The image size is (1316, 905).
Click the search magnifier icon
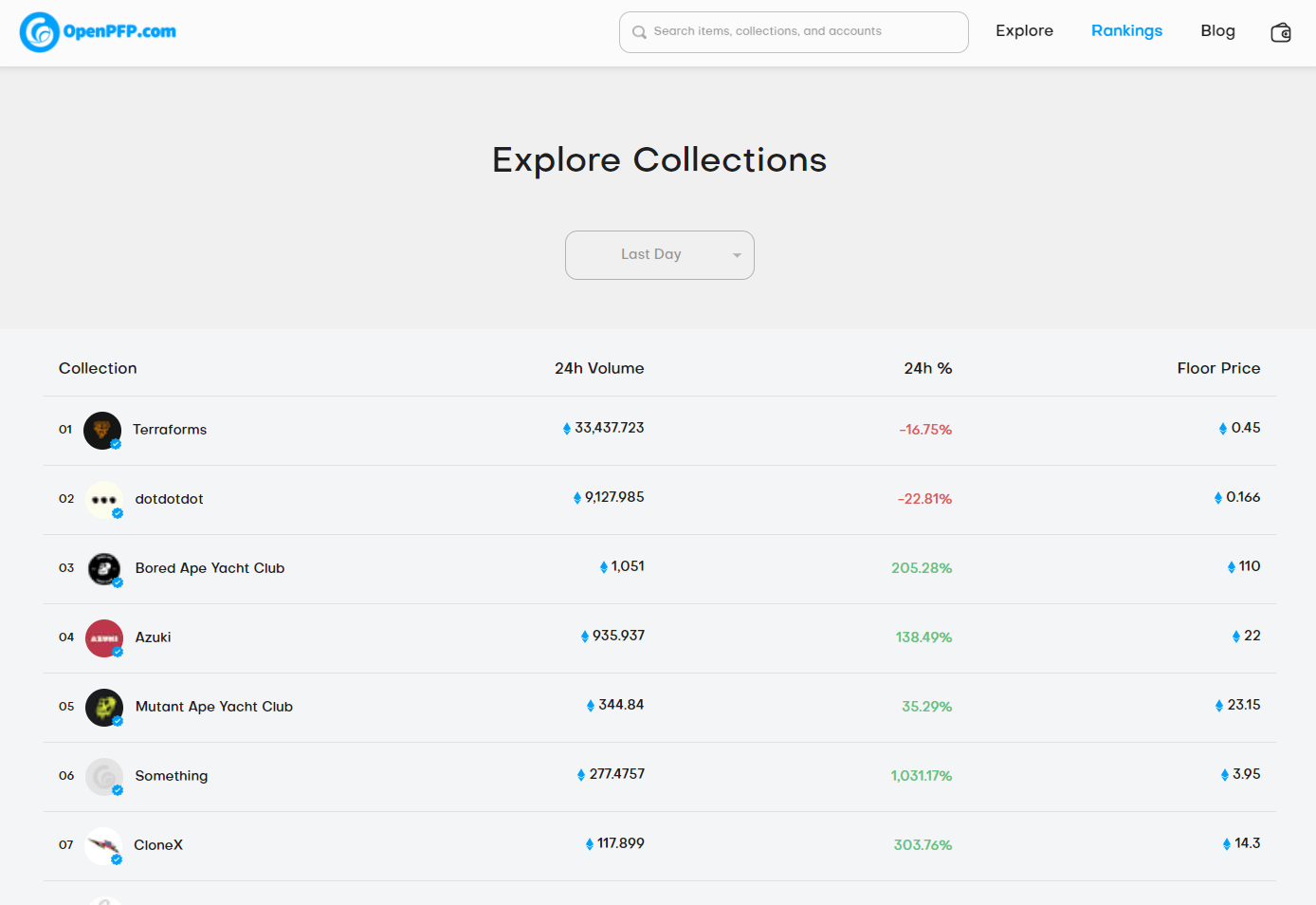(x=640, y=32)
